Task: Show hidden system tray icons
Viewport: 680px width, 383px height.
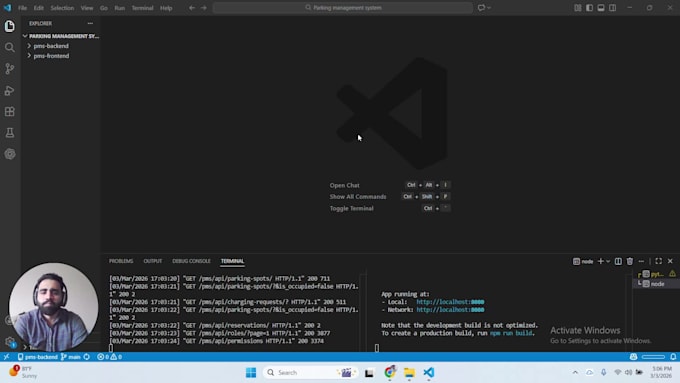Action: pos(575,373)
